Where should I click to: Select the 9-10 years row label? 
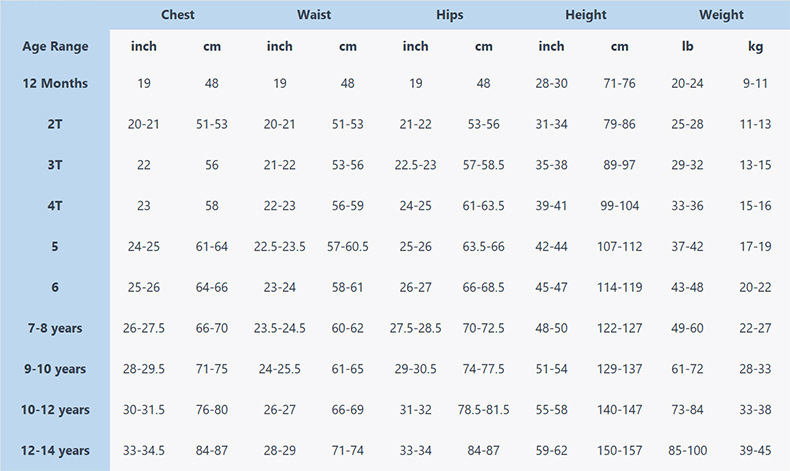(55, 369)
